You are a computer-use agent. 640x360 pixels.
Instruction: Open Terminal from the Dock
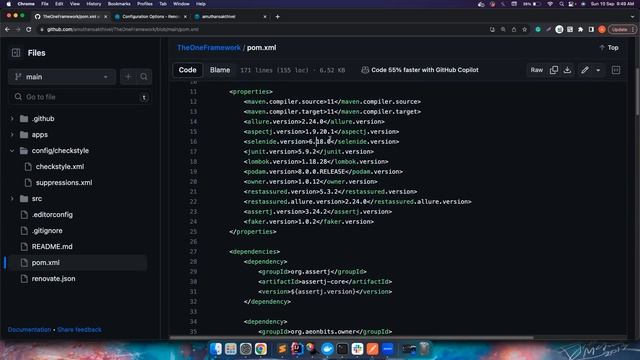342,349
